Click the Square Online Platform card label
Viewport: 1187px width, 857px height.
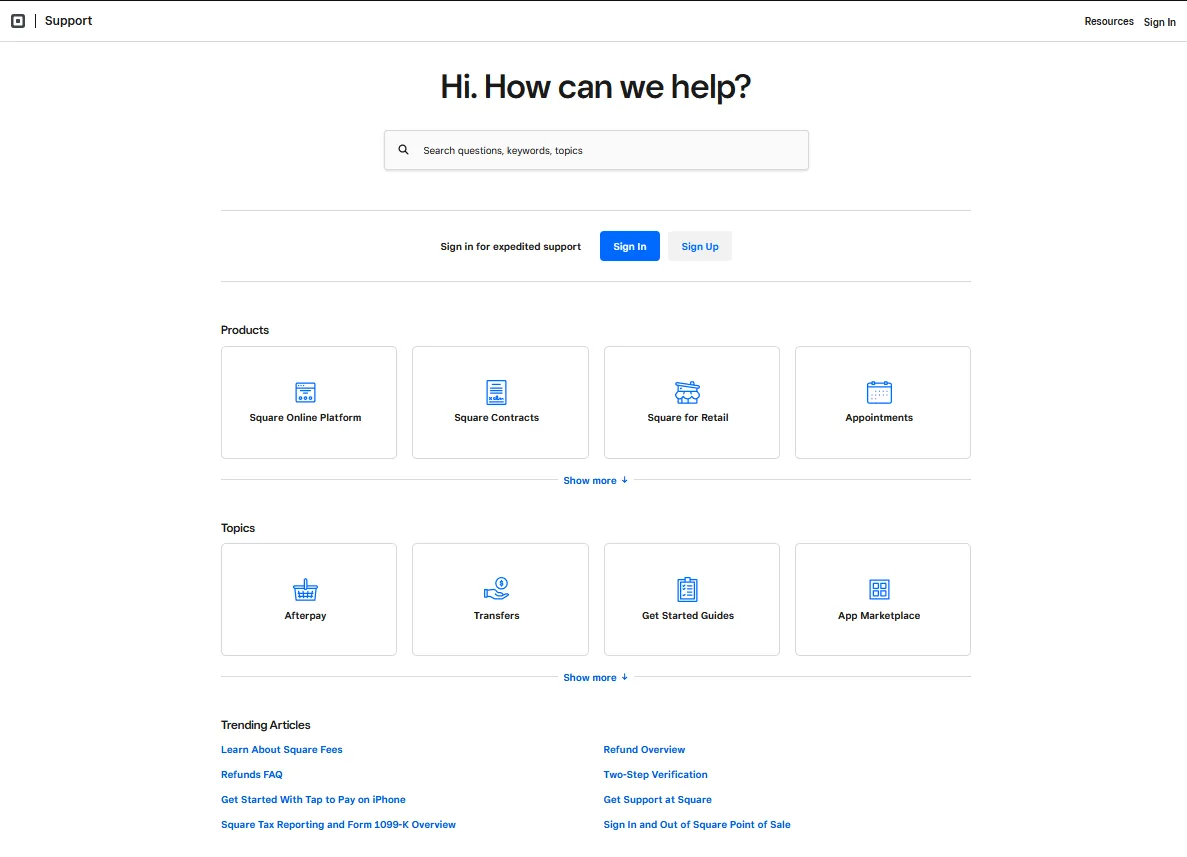point(305,418)
